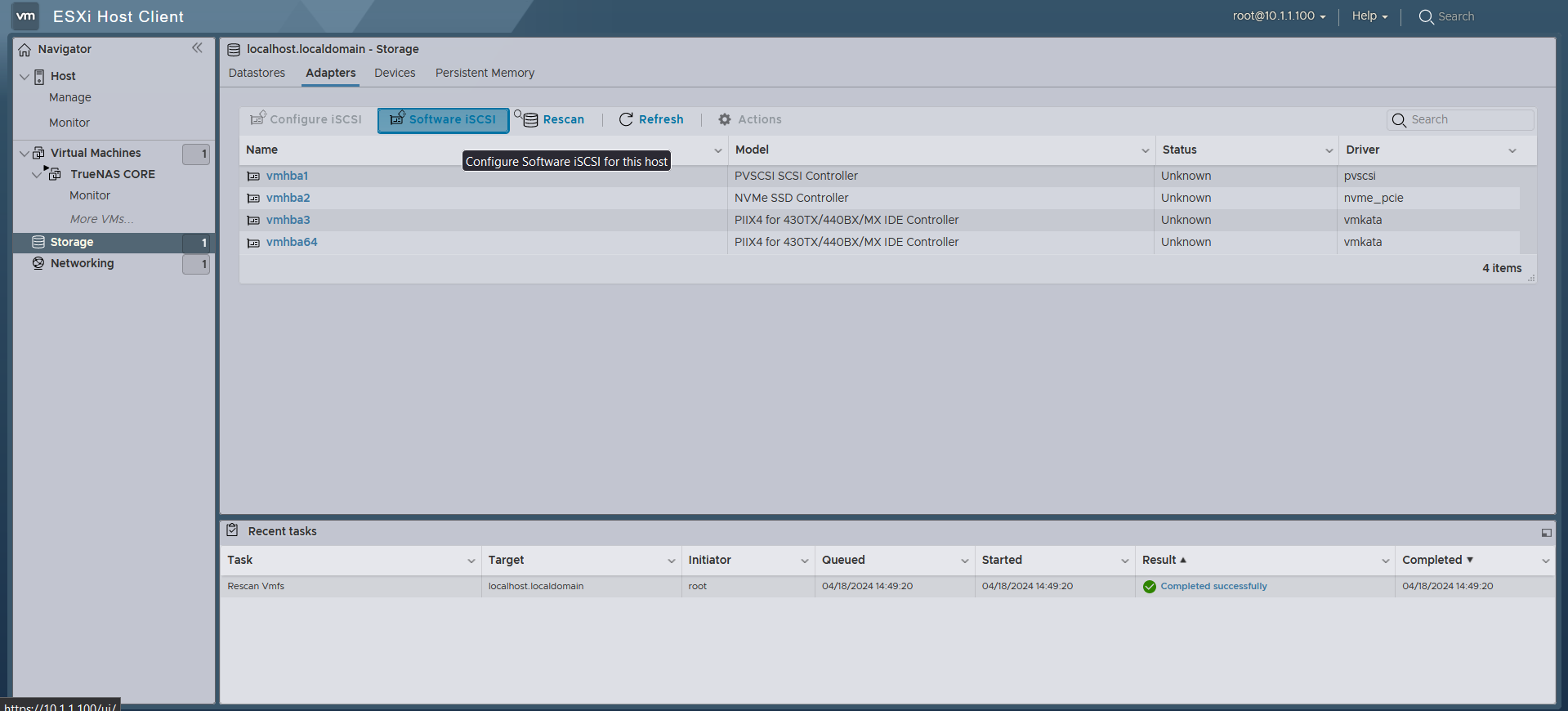Minimize the Recent tasks panel icon
Image resolution: width=1568 pixels, height=711 pixels.
pyautogui.click(x=1546, y=533)
